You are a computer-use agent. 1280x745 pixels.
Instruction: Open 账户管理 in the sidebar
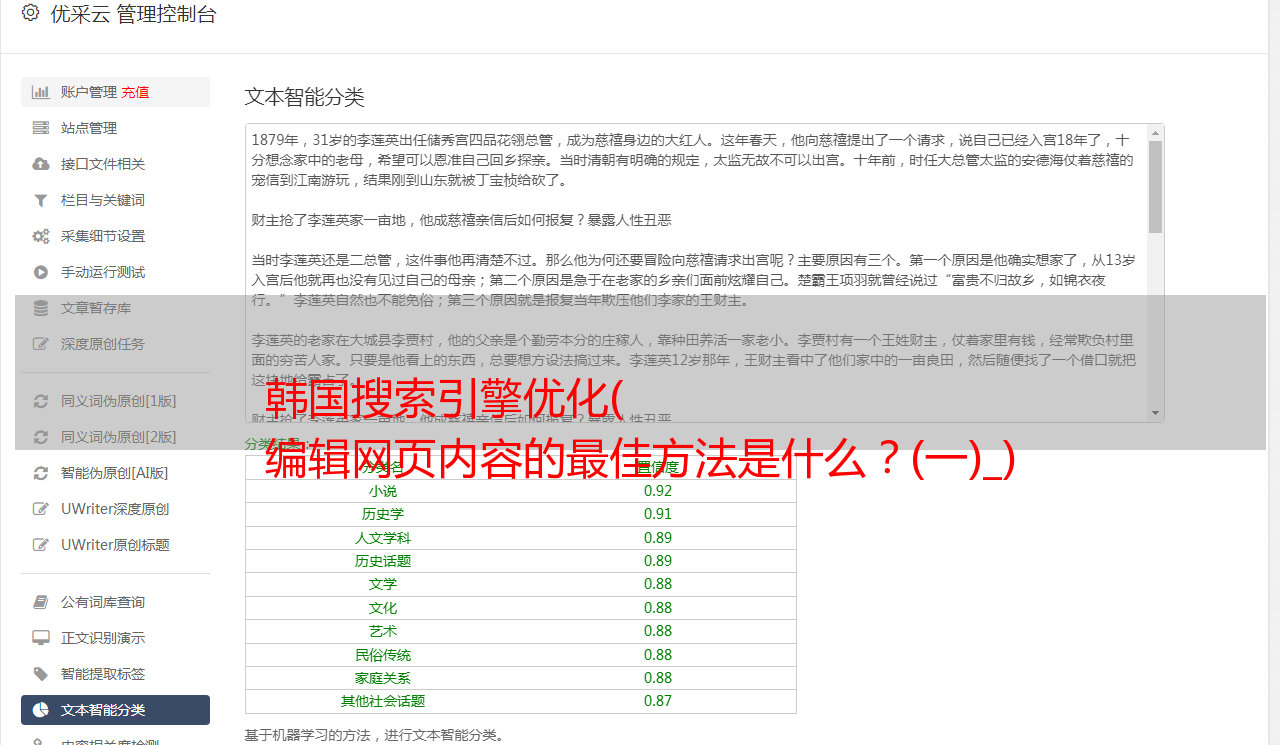(115, 92)
